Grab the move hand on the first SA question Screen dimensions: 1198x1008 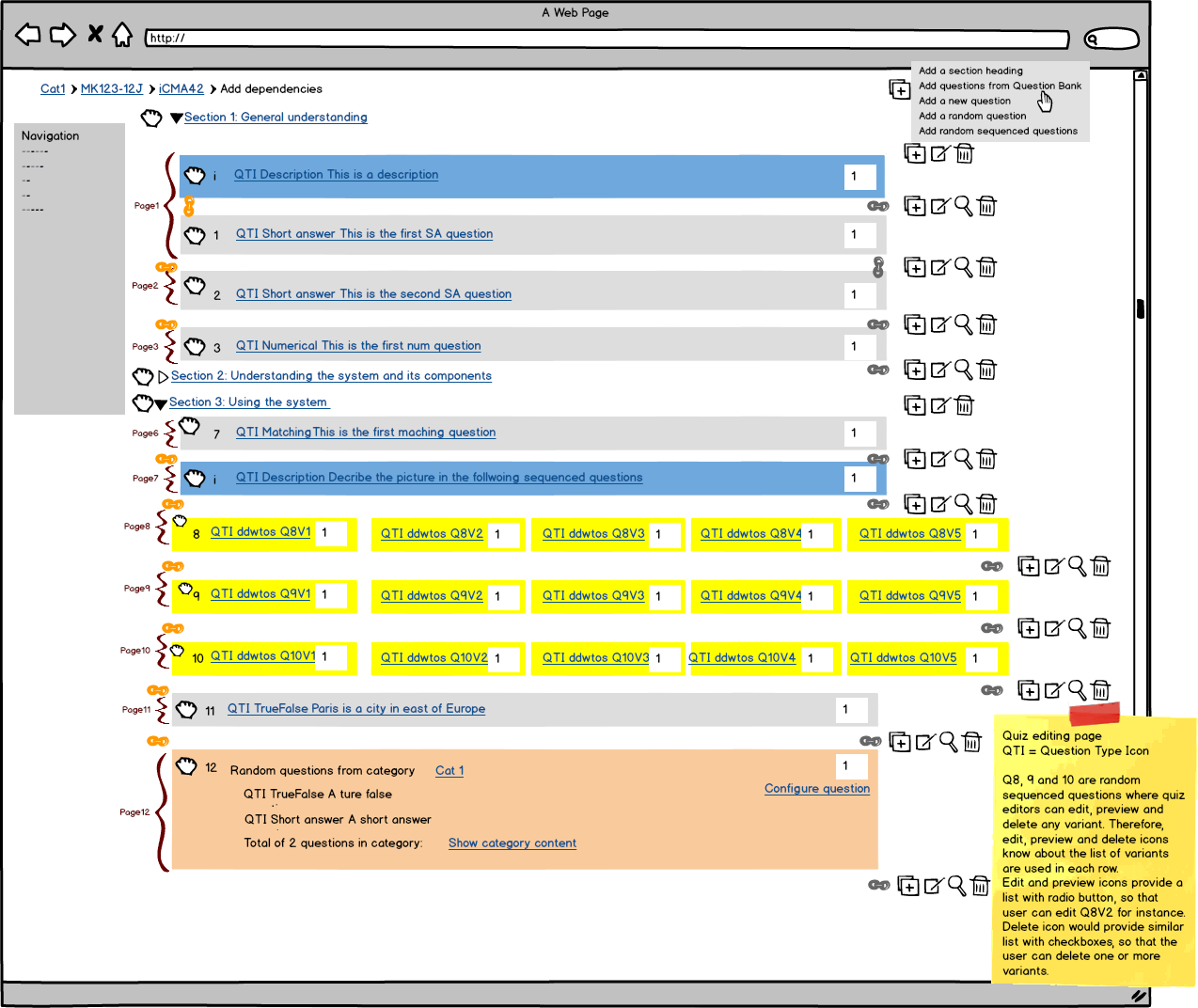(x=195, y=235)
